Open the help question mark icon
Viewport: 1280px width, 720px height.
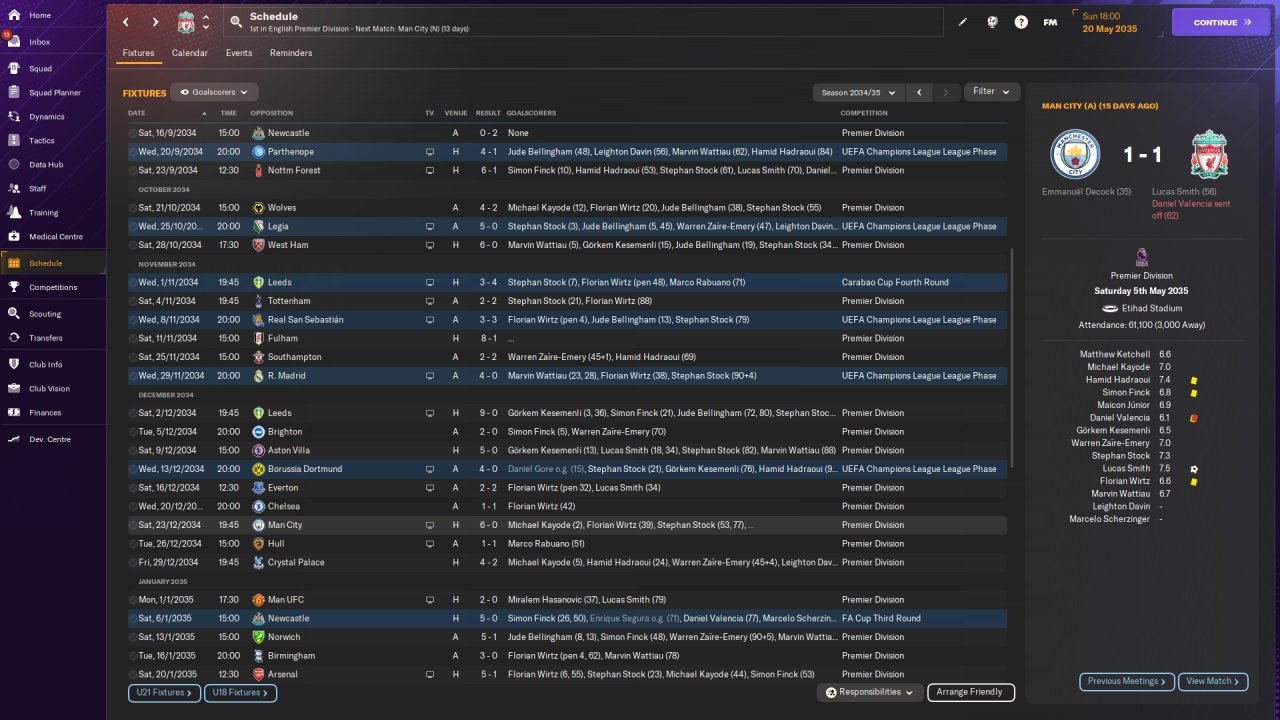point(1021,22)
